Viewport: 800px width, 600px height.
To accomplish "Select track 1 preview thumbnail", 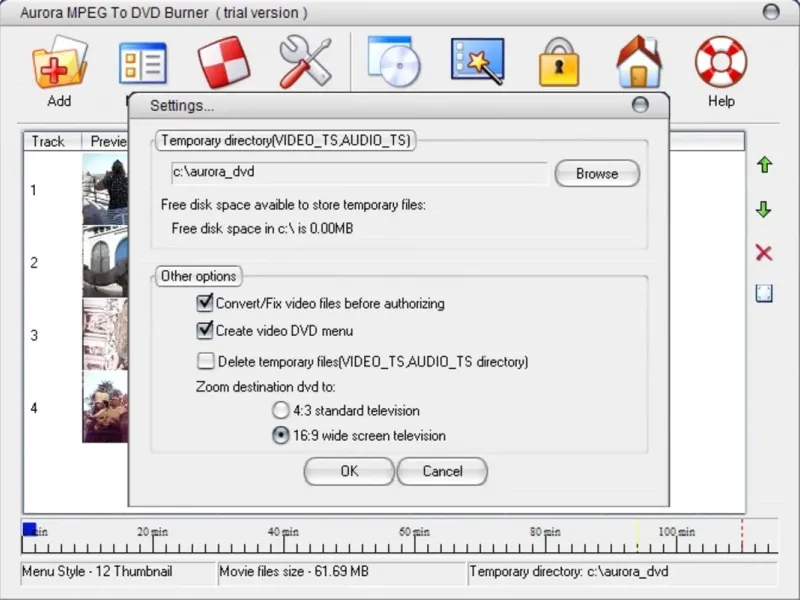I will (105, 189).
